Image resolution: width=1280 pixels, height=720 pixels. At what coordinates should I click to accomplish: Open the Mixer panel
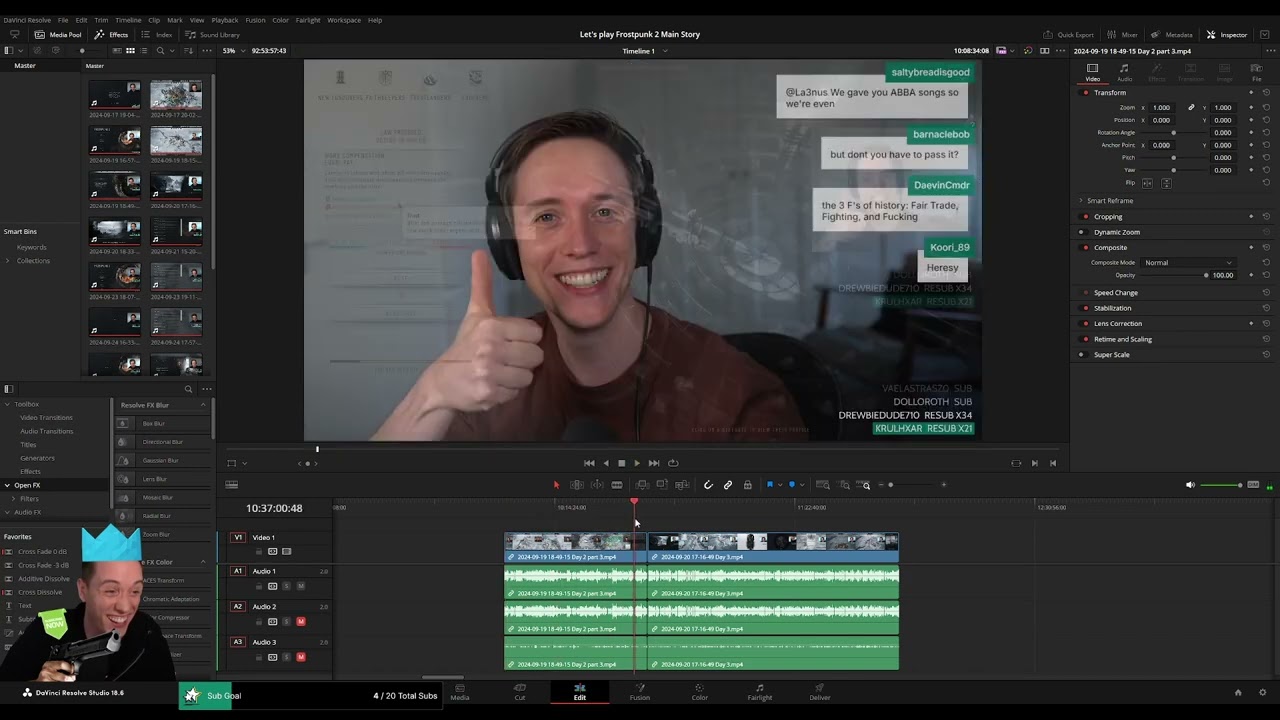coord(1122,34)
